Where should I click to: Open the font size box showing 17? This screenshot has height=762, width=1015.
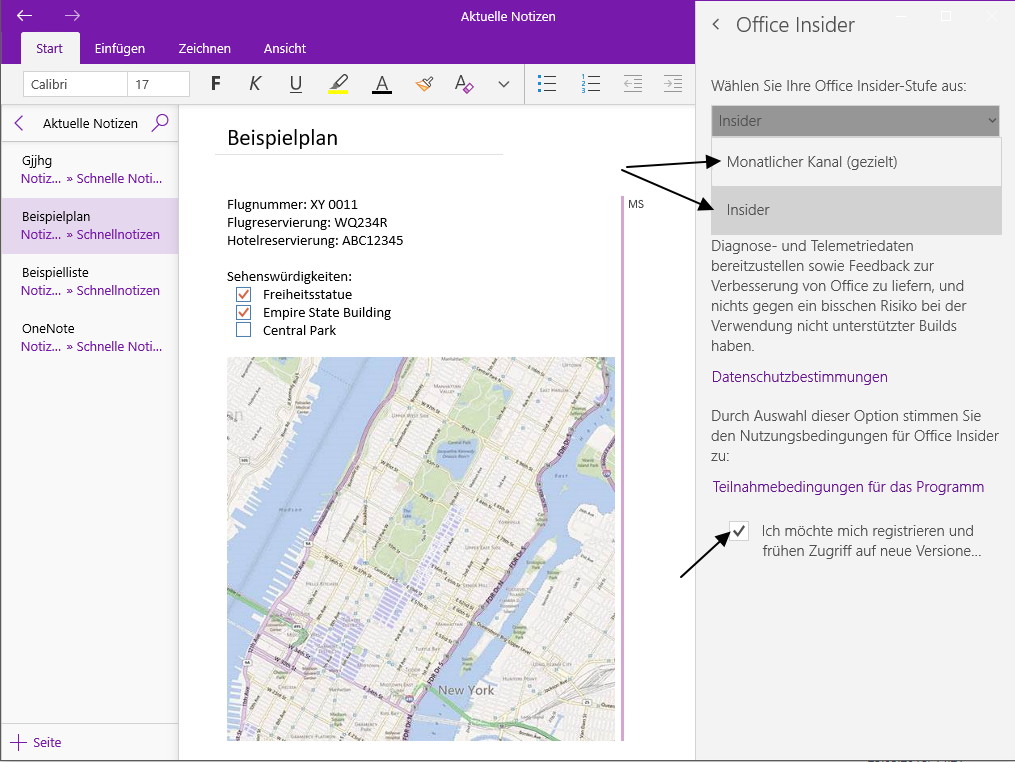tap(158, 84)
